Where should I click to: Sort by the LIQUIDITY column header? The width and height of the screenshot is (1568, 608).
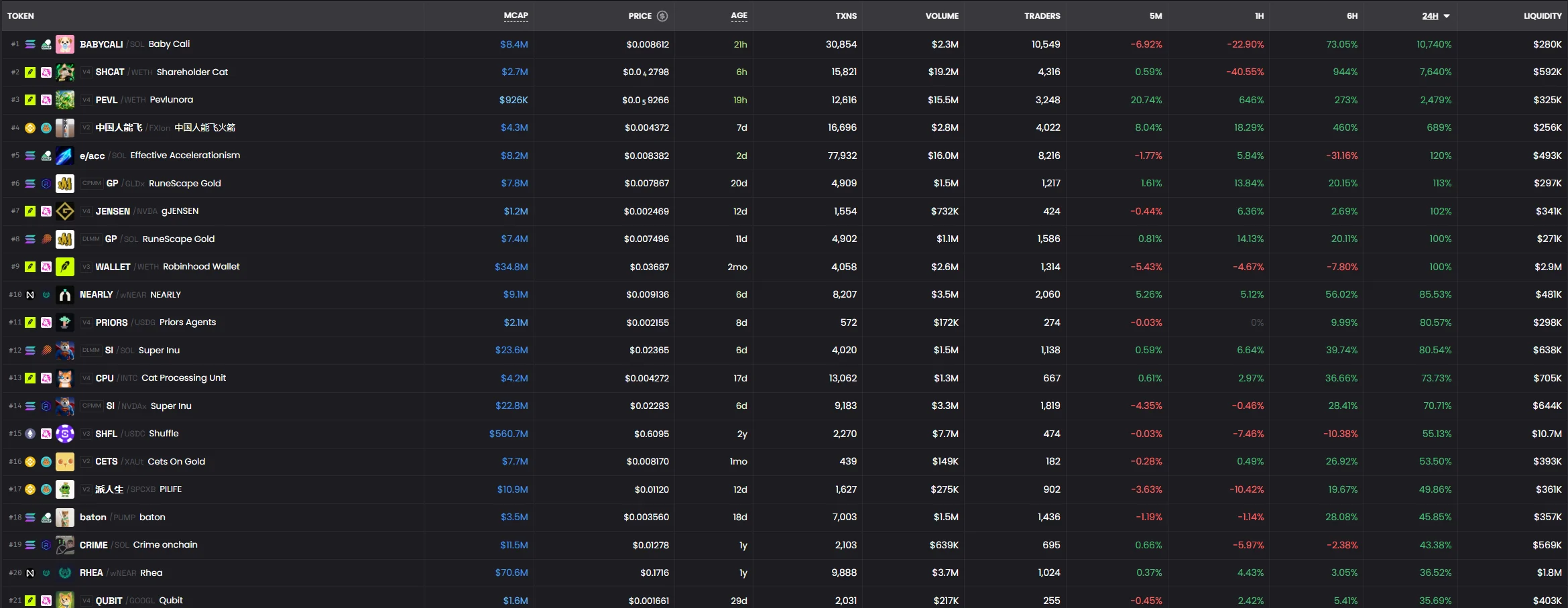coord(1543,16)
